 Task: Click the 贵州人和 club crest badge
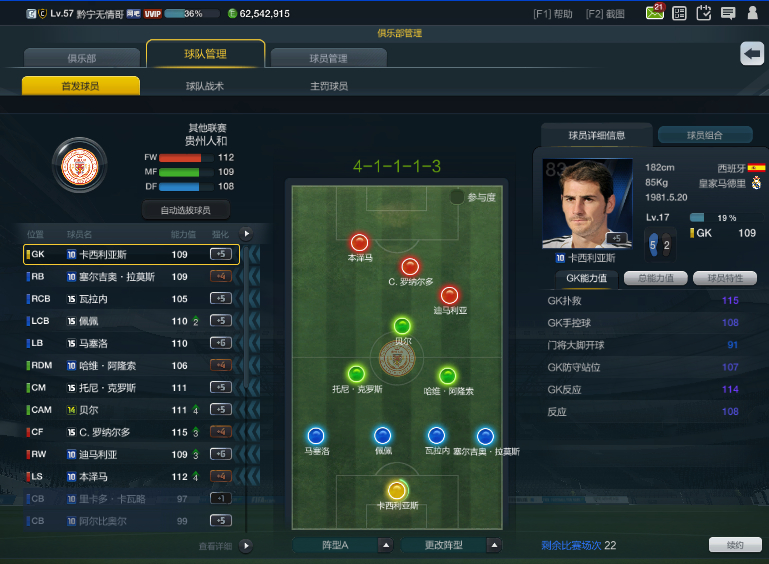click(x=79, y=166)
